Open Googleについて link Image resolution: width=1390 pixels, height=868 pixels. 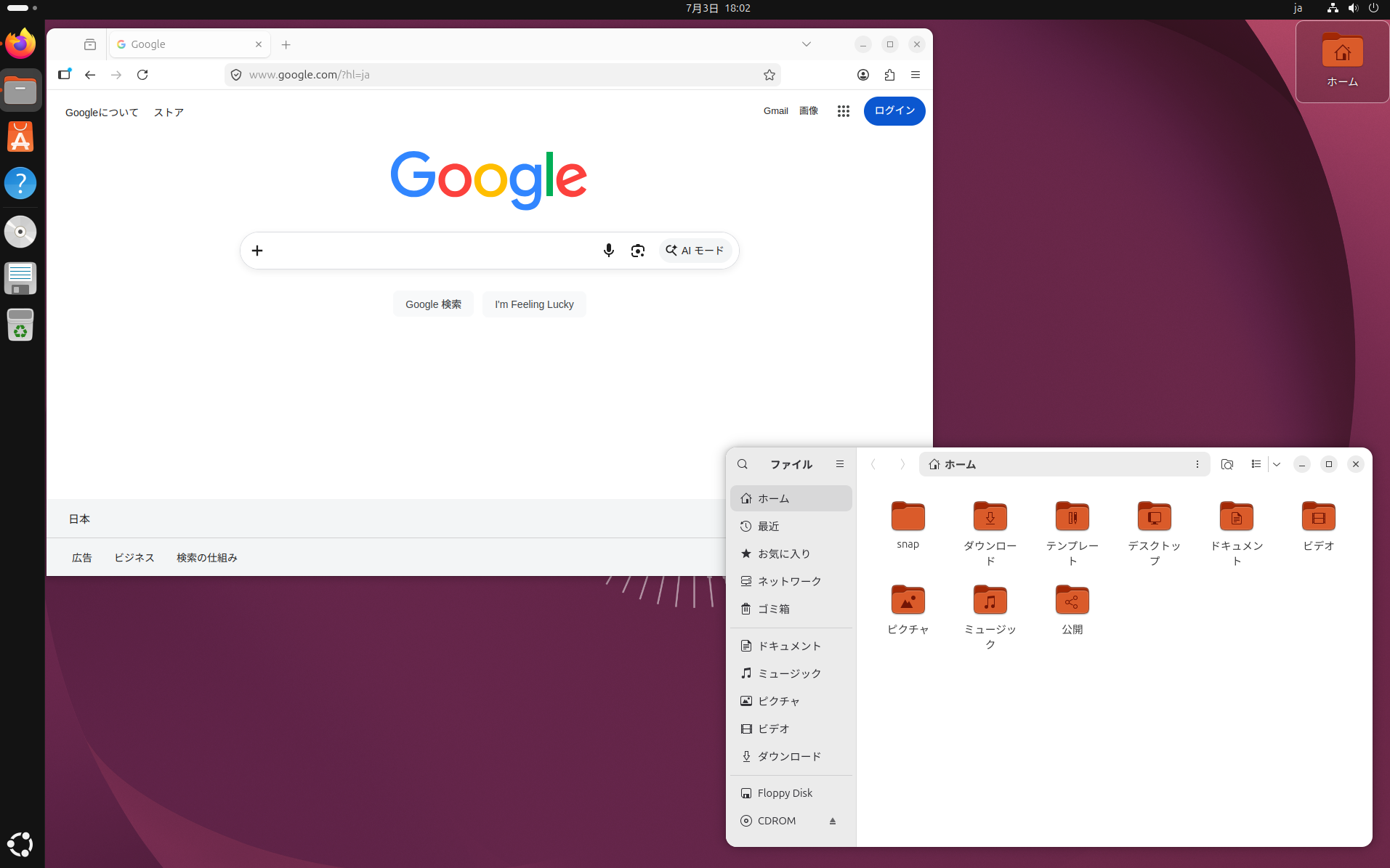102,113
